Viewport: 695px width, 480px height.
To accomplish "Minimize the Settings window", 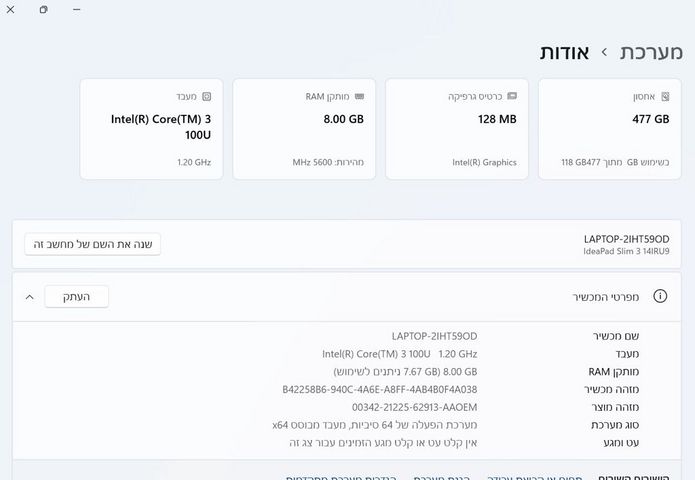I will (77, 9).
